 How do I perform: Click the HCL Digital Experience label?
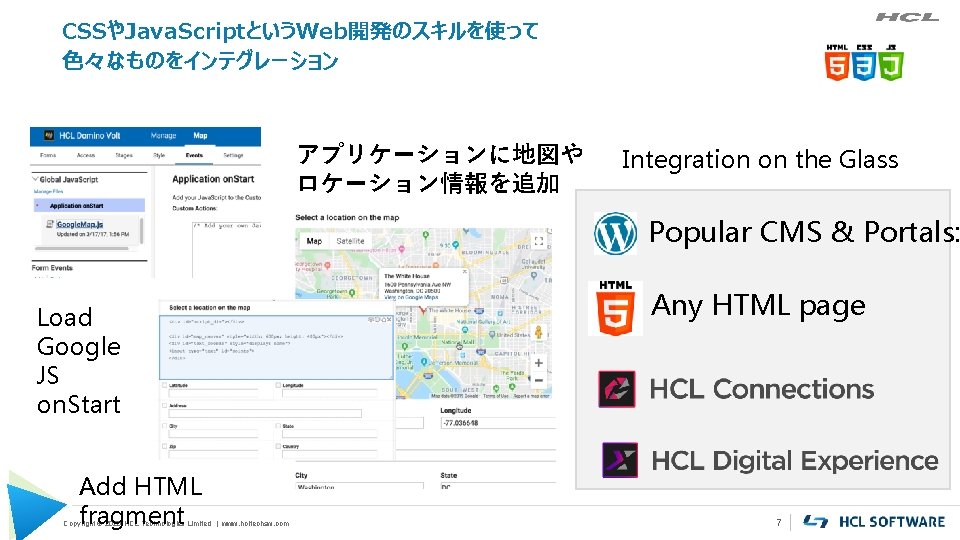coord(795,461)
